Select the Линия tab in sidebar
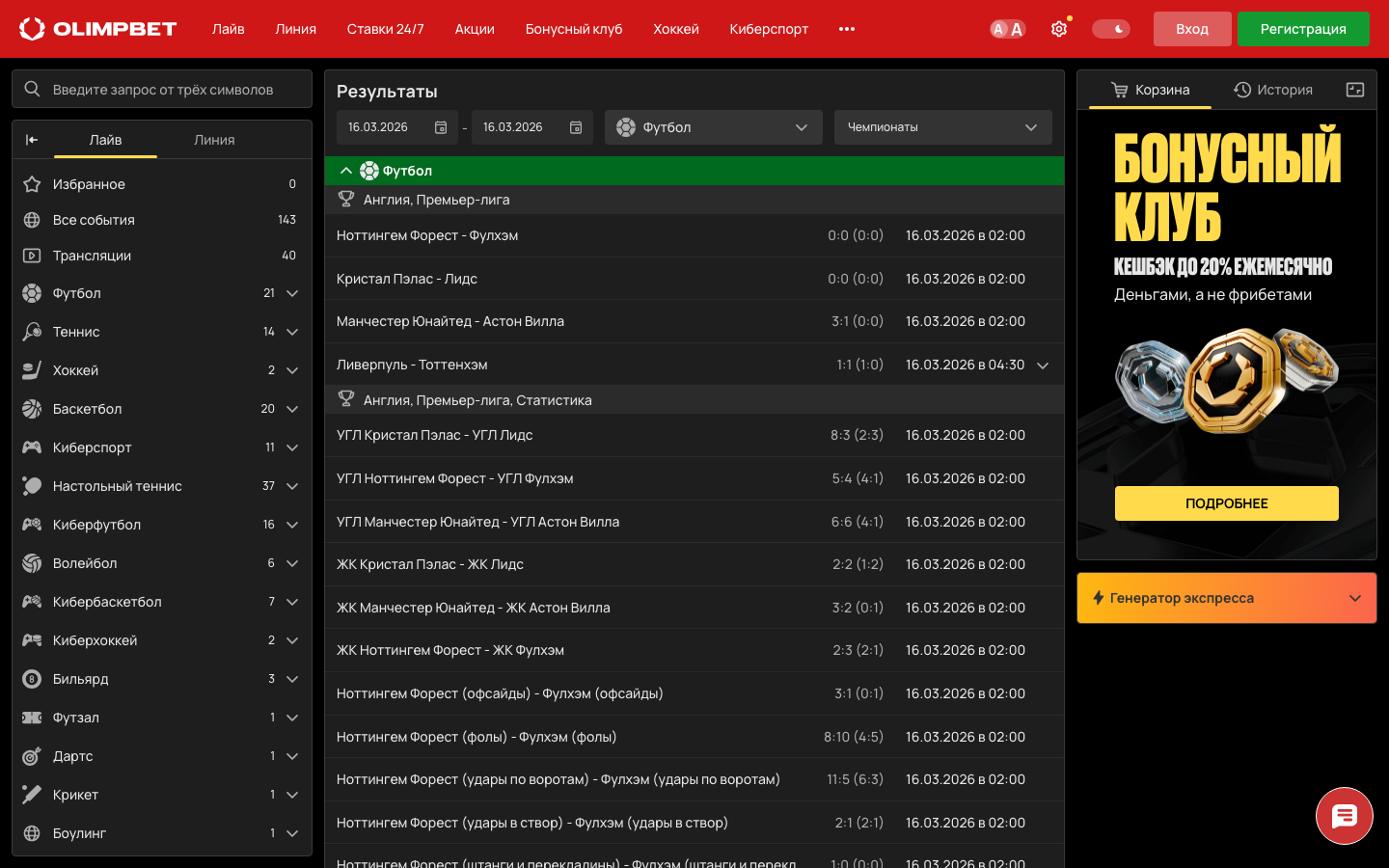 tap(214, 140)
